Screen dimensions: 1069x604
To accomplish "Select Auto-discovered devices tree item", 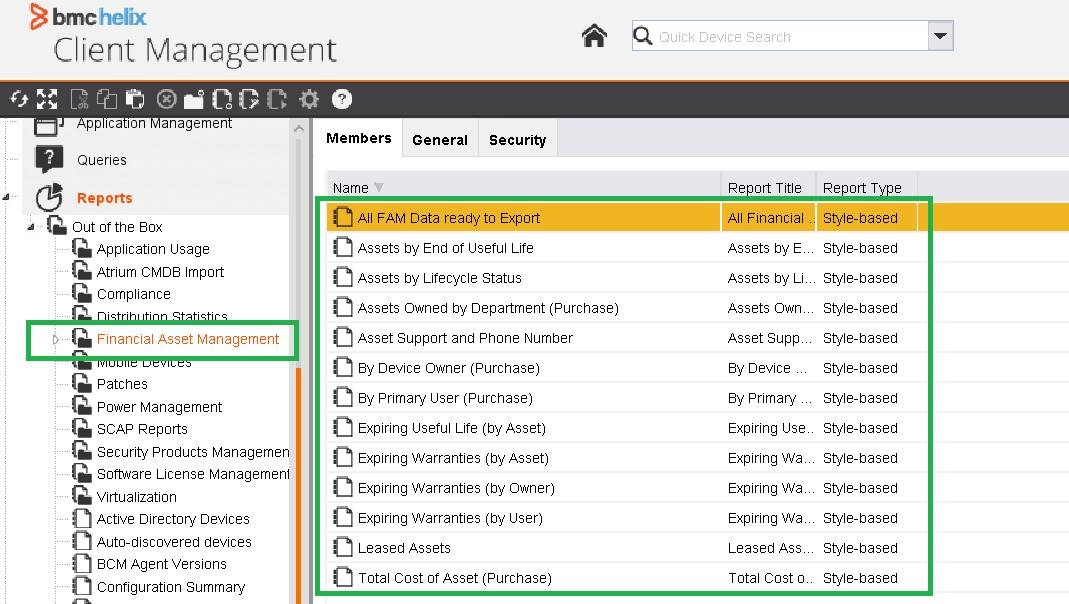I will tap(174, 542).
